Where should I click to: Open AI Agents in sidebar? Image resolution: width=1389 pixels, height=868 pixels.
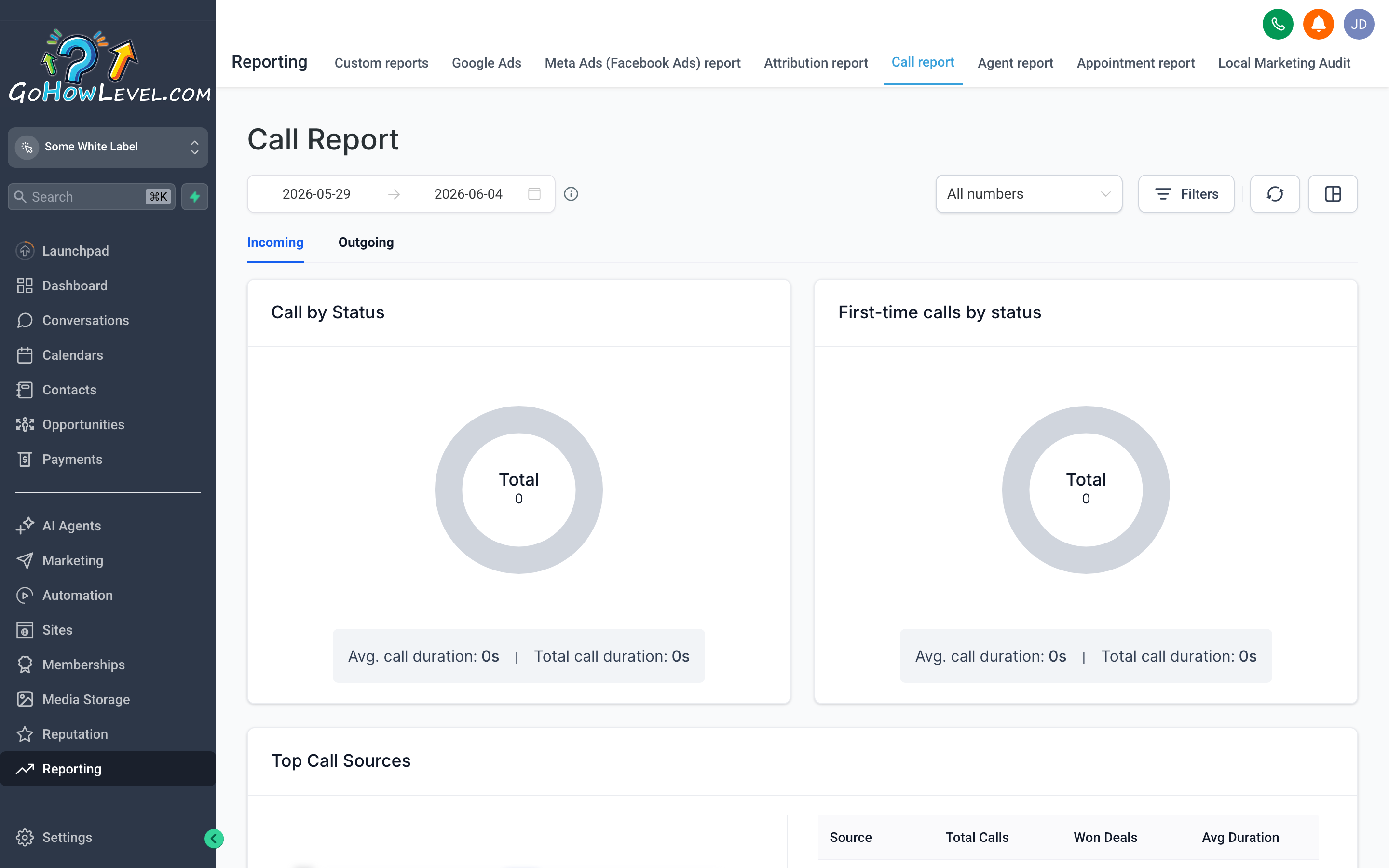108,526
